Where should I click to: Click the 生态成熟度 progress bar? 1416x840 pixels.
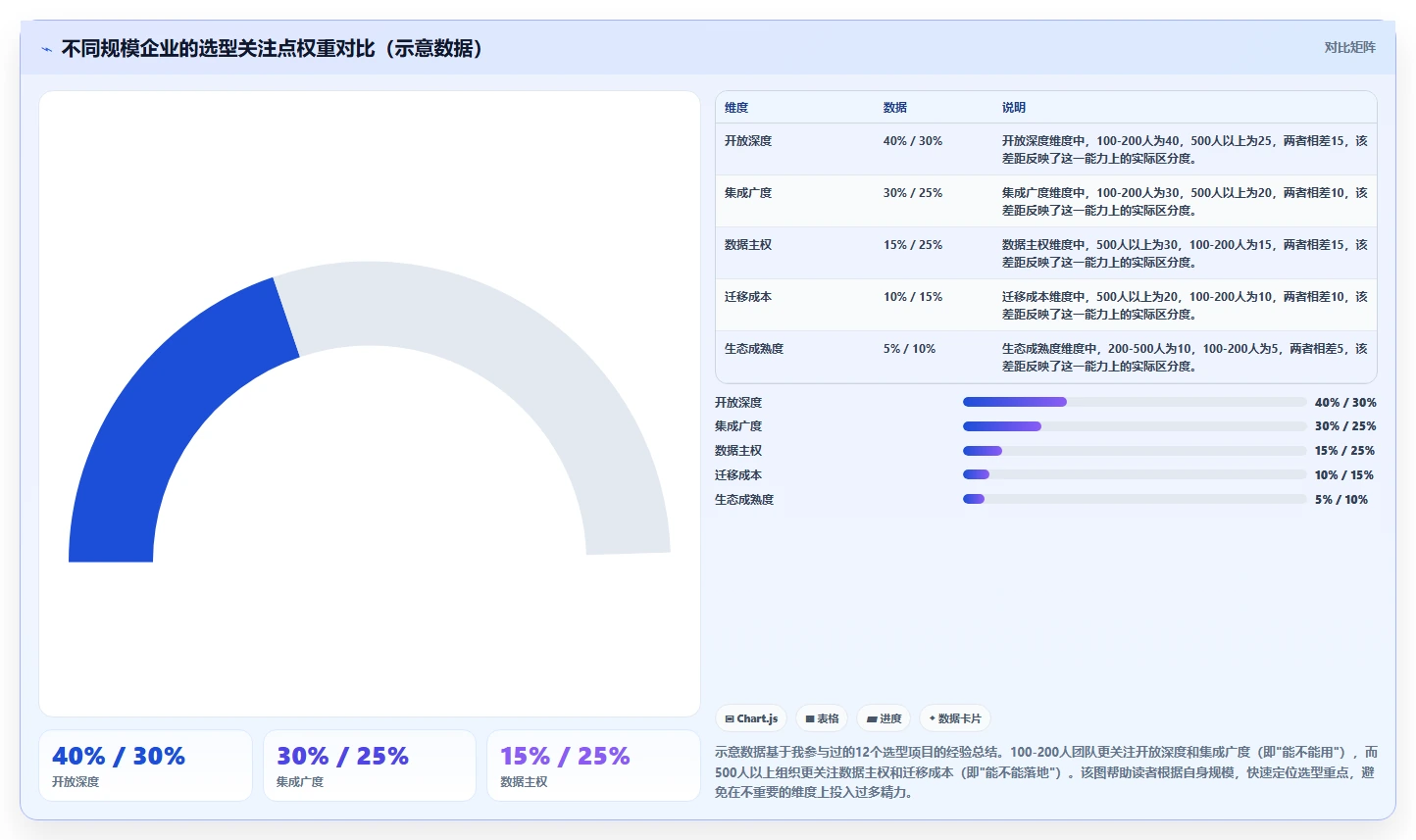tap(1135, 499)
